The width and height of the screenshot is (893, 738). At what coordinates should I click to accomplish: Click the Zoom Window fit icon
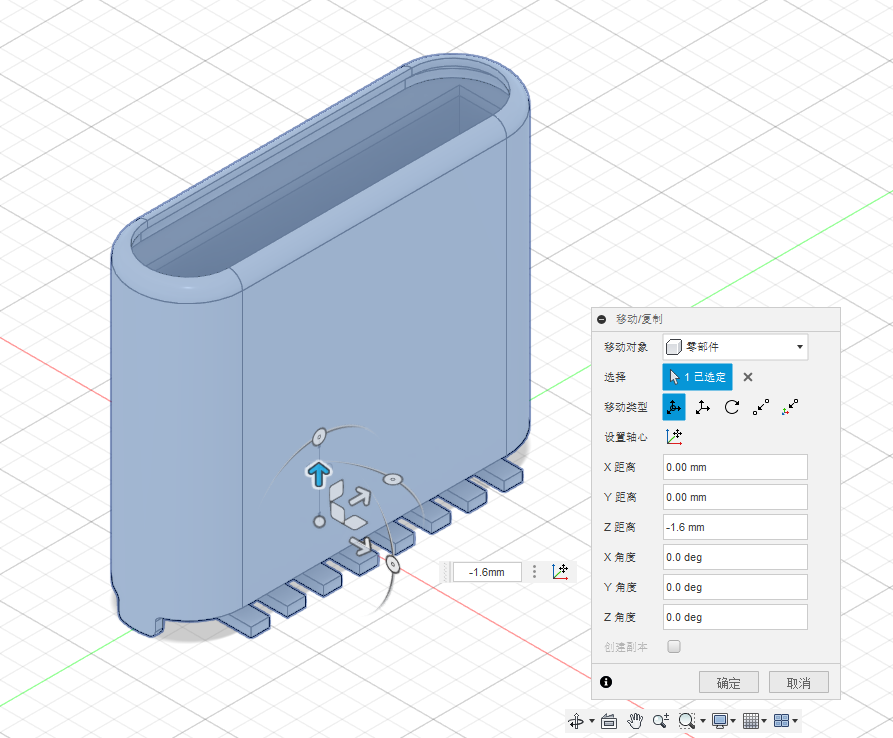[687, 721]
